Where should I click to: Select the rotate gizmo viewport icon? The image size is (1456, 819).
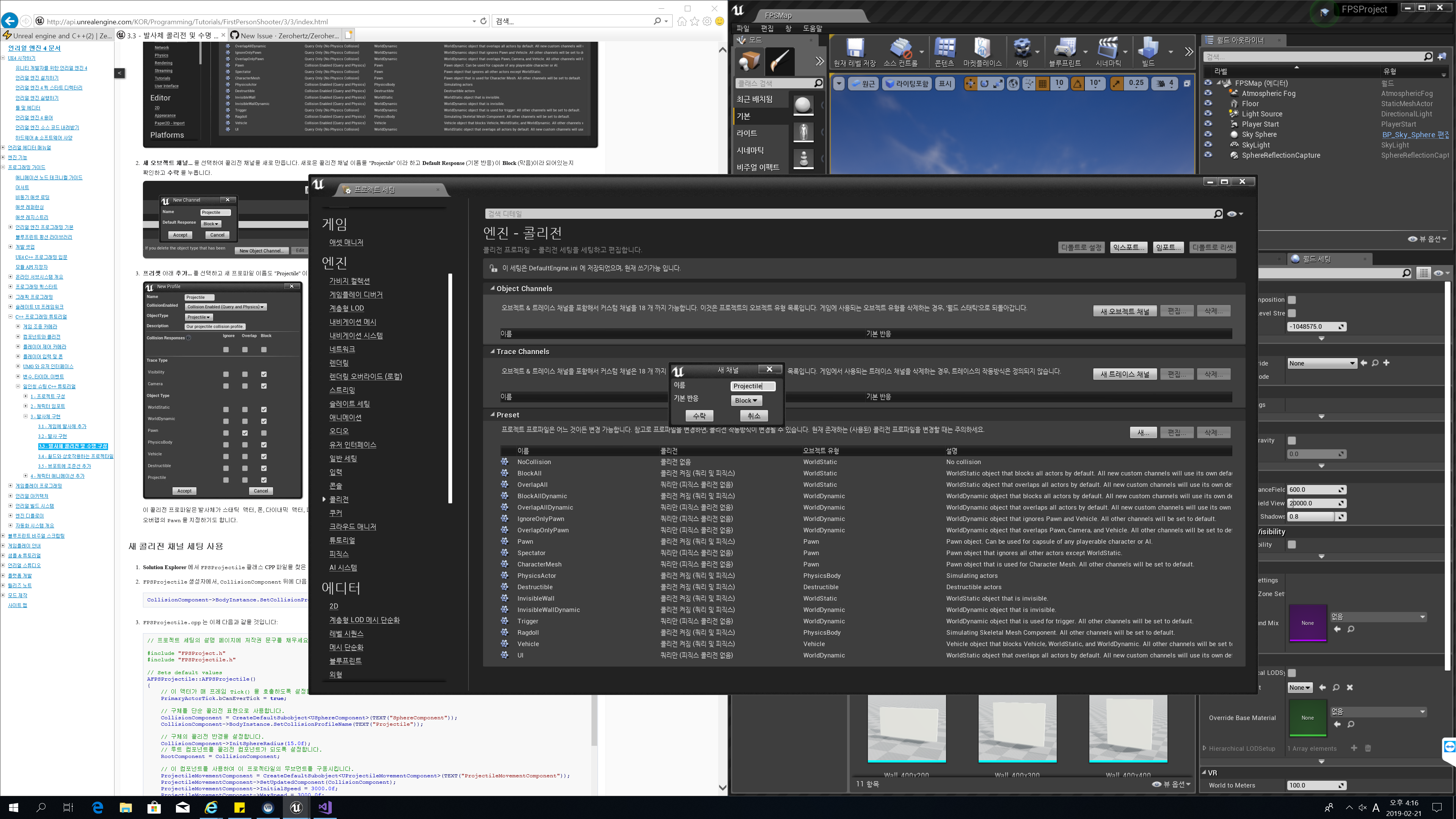pos(984,84)
